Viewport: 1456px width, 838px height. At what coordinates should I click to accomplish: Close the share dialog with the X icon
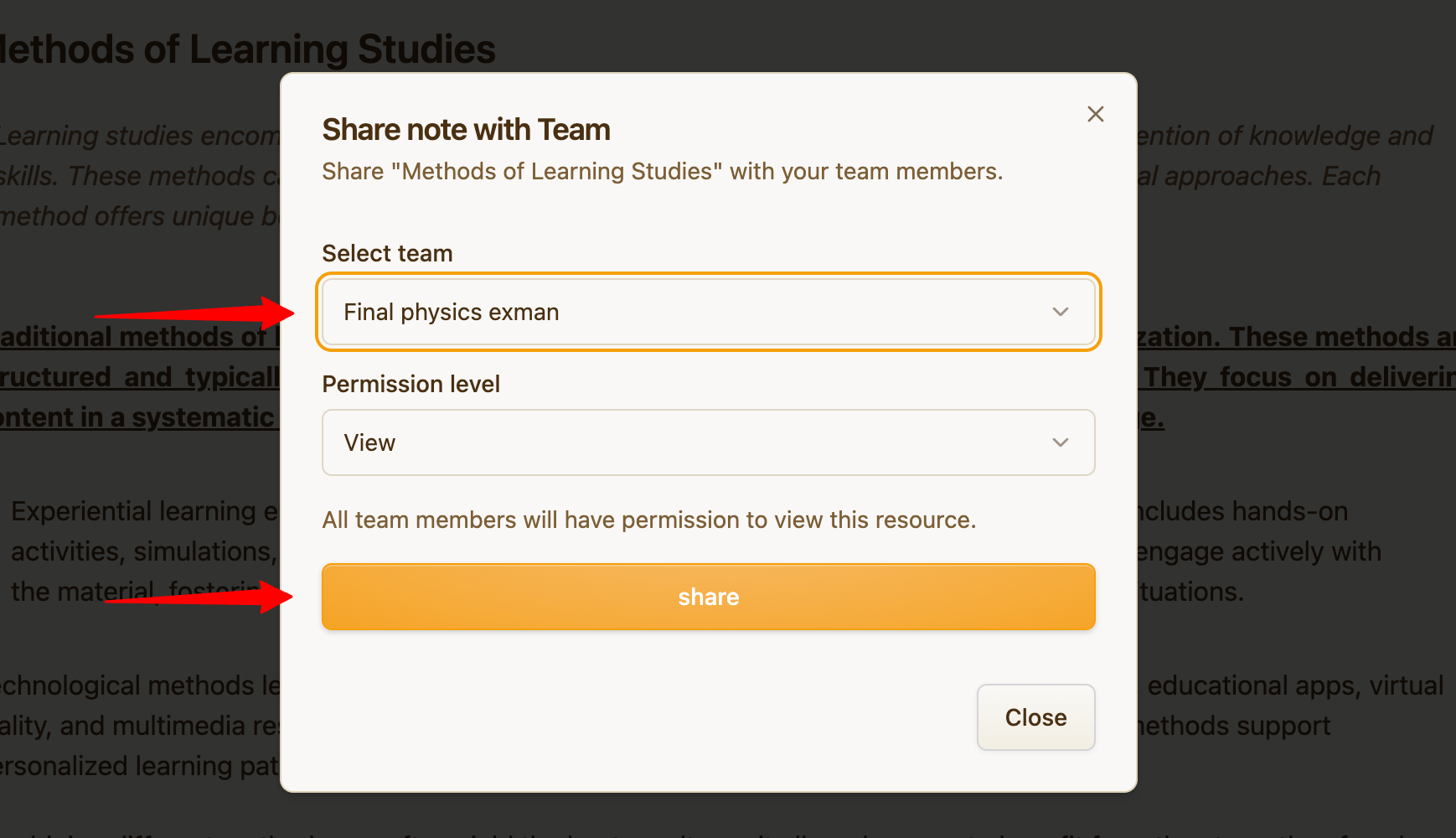point(1095,114)
